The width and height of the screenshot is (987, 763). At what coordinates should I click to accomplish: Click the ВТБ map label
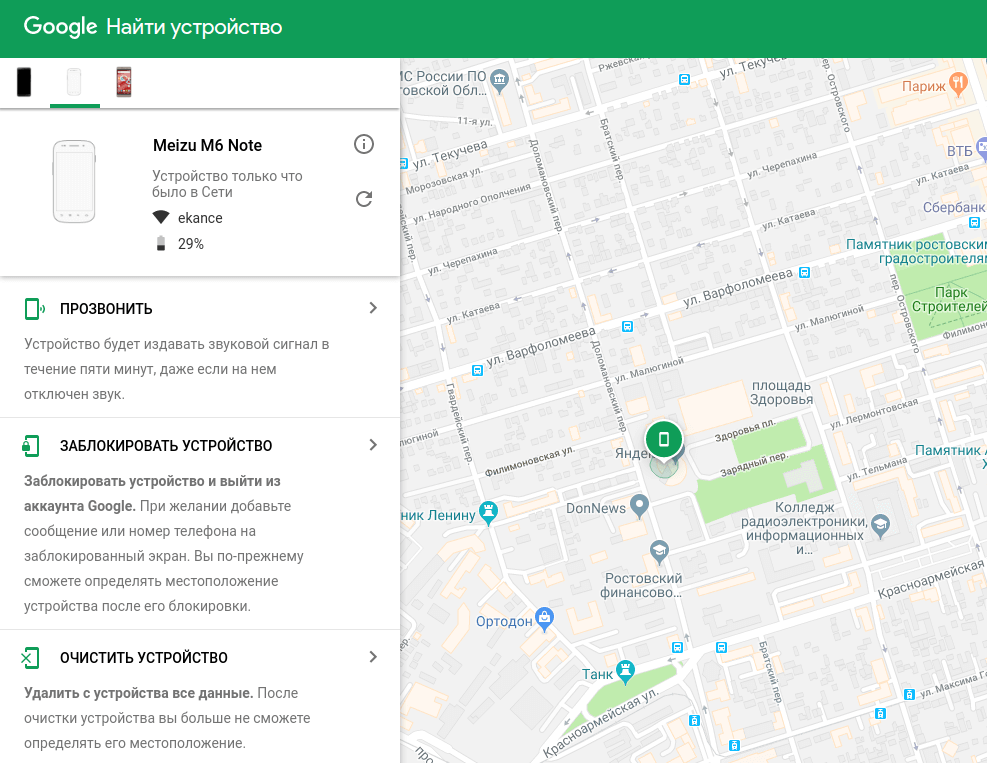click(960, 151)
